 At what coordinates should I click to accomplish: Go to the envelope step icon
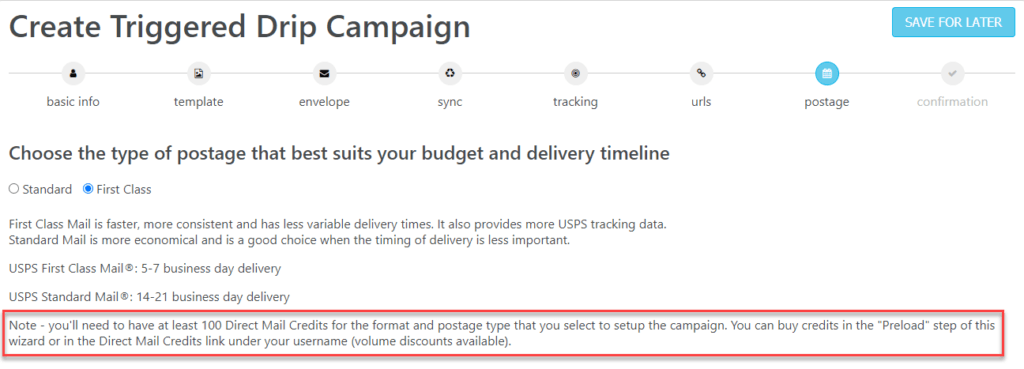[x=324, y=74]
